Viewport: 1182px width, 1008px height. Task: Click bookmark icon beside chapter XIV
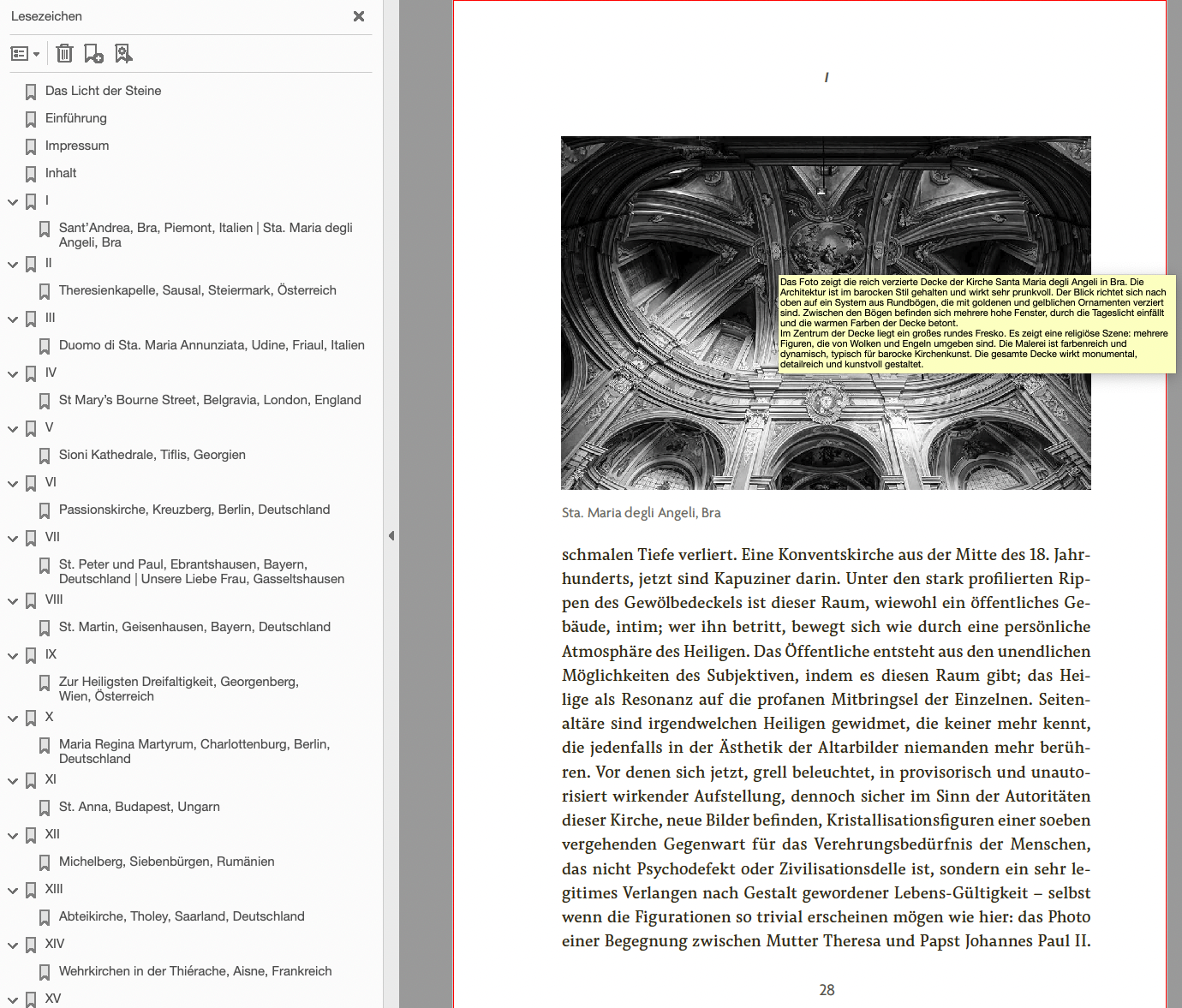coord(31,945)
